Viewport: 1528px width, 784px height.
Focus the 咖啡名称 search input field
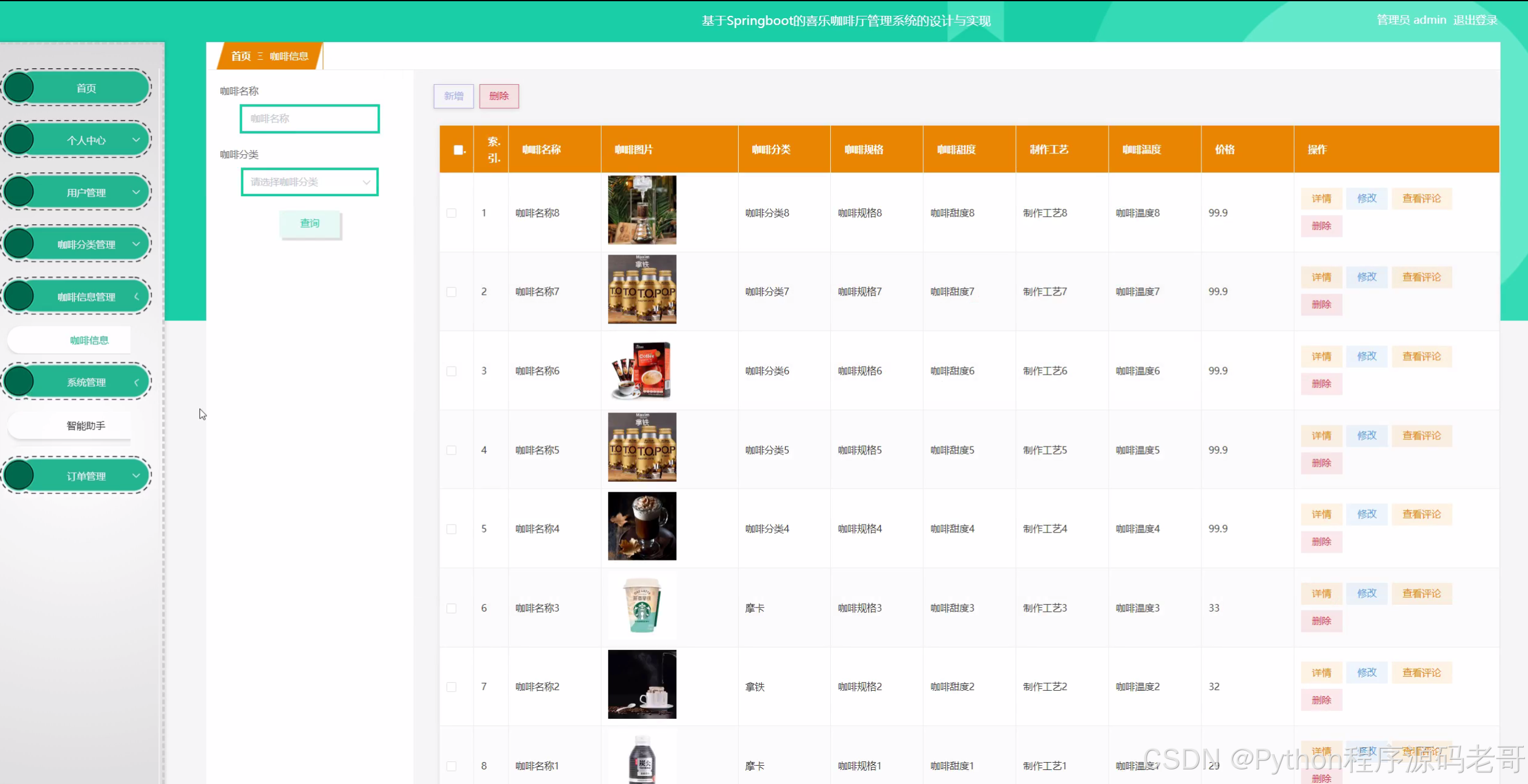pos(310,119)
